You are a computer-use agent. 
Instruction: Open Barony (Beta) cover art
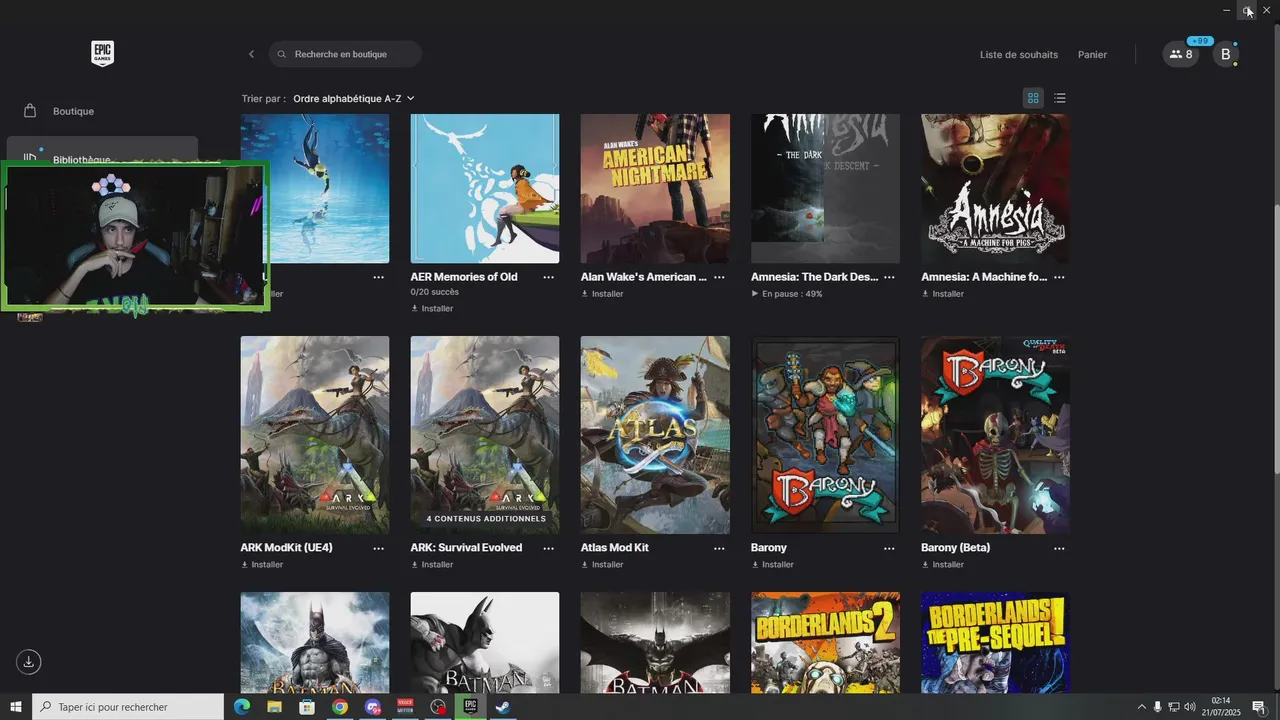click(995, 435)
